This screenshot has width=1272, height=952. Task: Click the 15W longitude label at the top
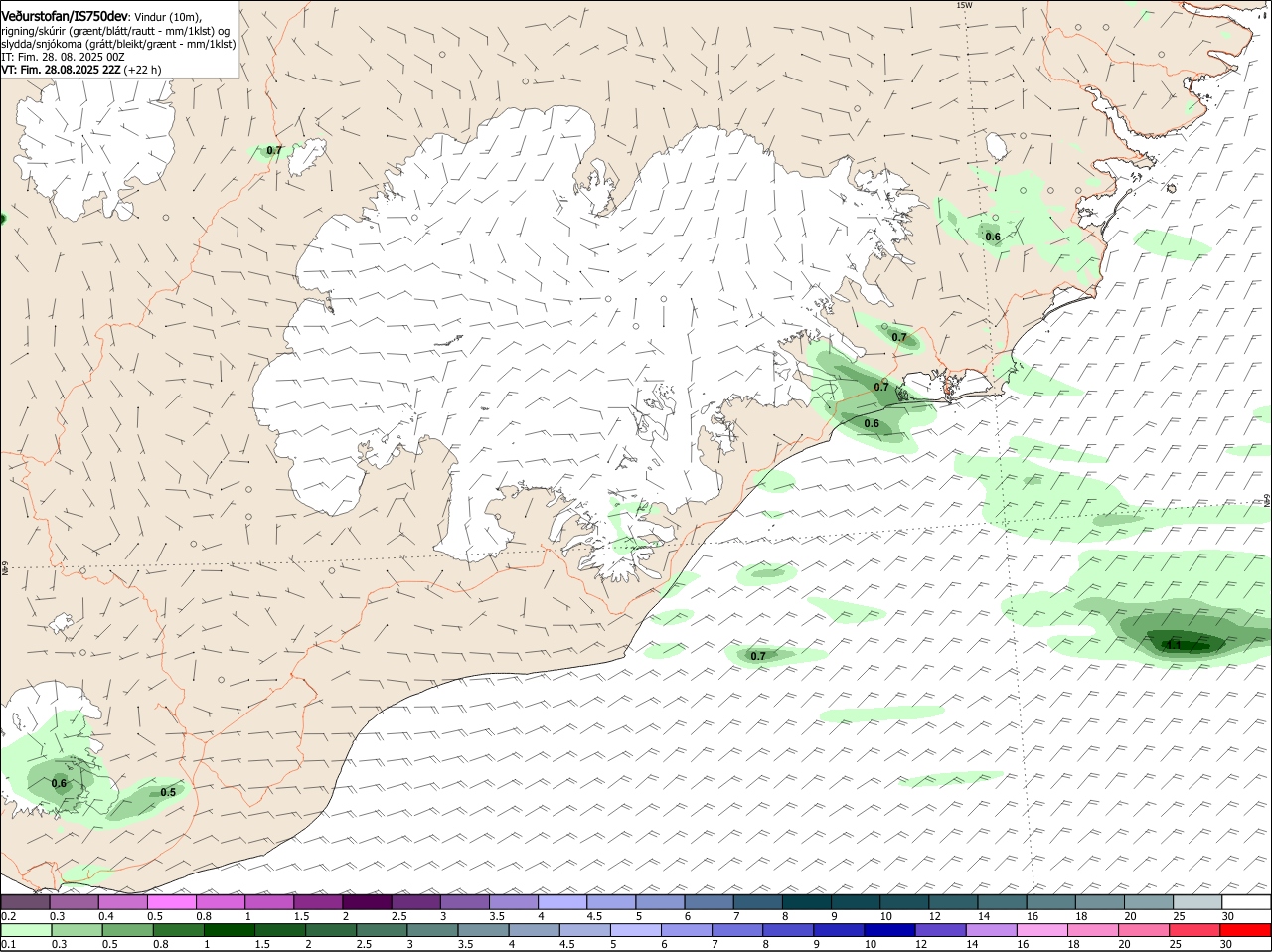(x=964, y=5)
